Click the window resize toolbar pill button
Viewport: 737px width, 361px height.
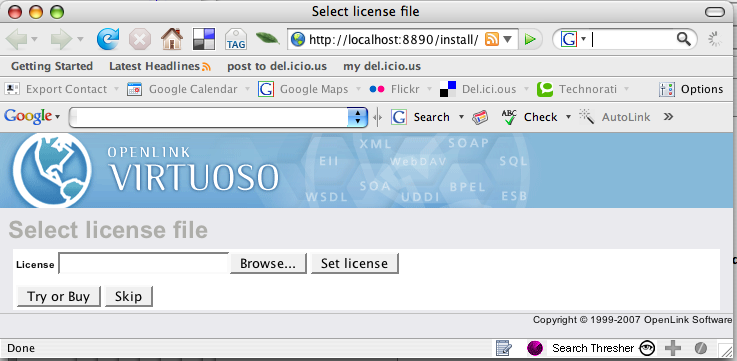click(x=715, y=12)
